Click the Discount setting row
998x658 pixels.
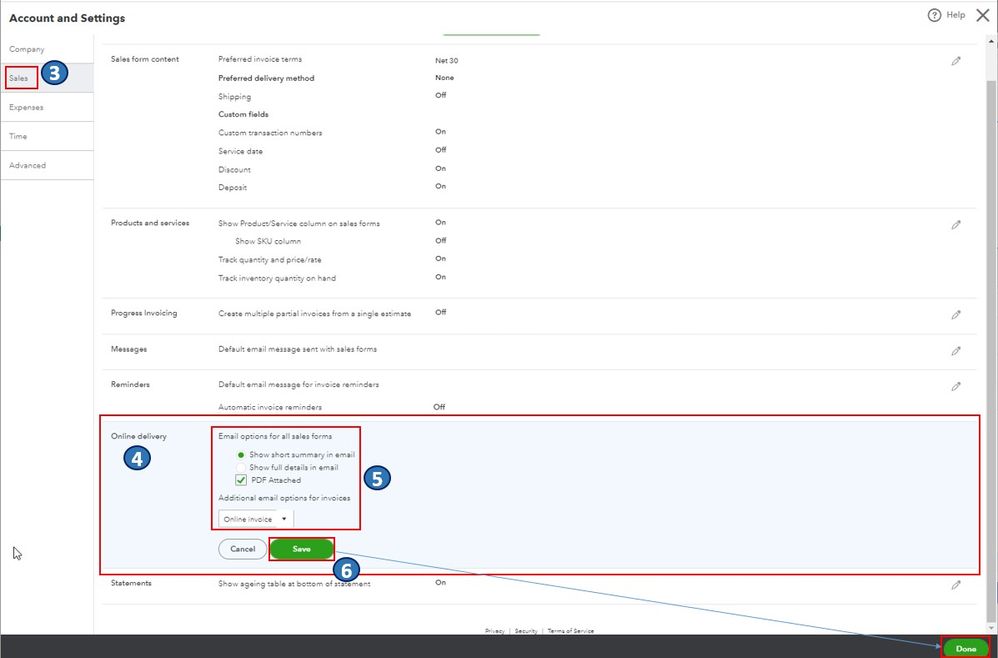(x=234, y=170)
